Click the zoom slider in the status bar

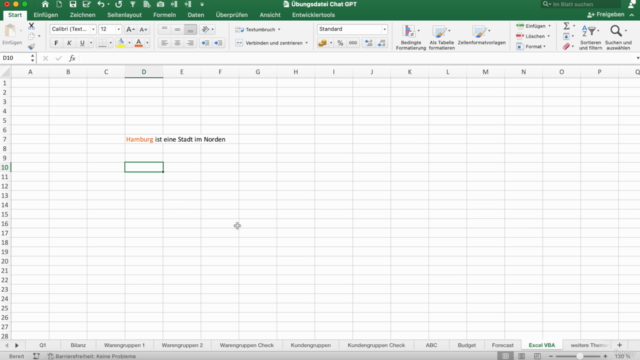pyautogui.click(x=579, y=356)
